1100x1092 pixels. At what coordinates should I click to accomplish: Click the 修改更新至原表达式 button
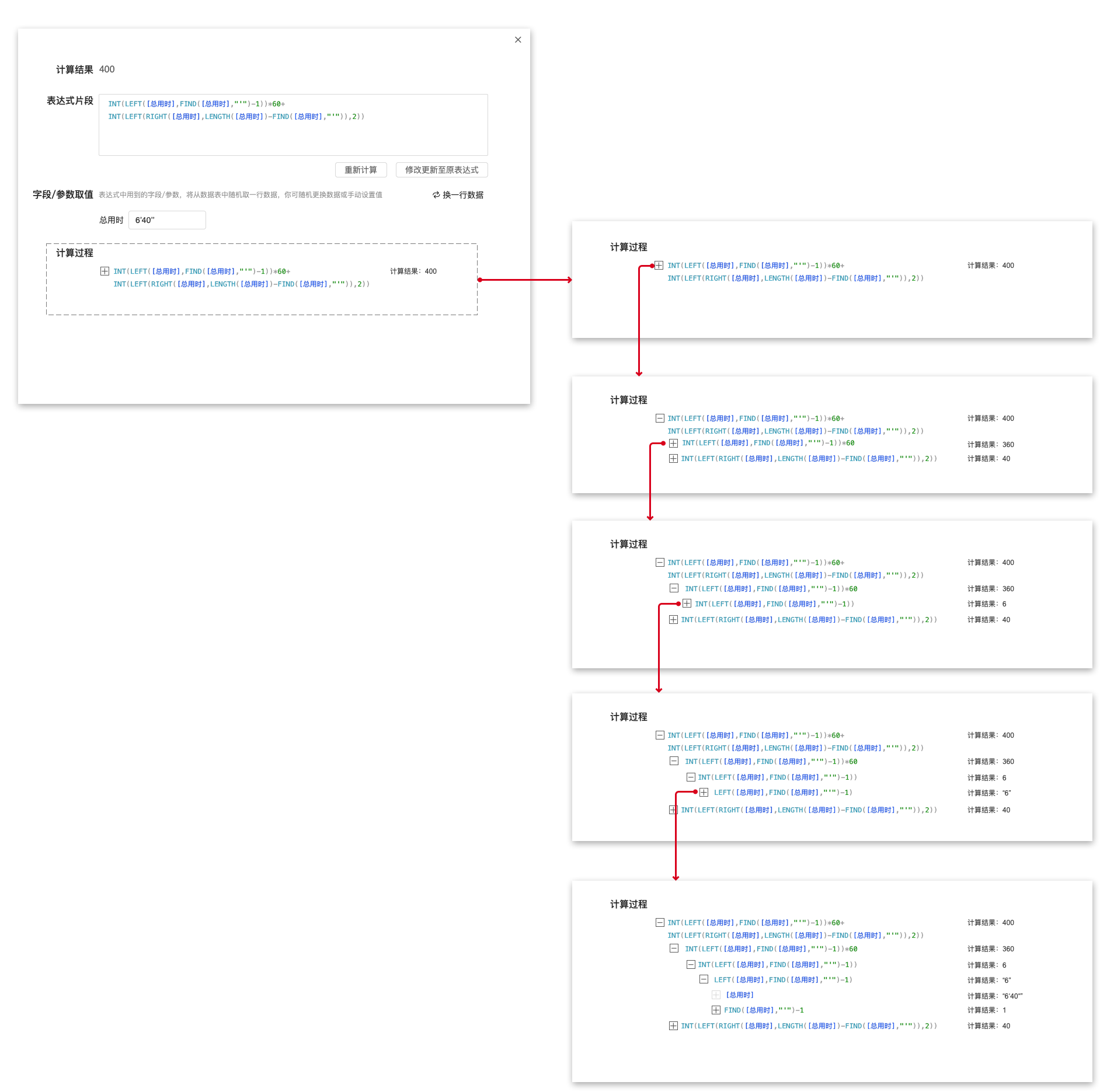click(x=441, y=170)
